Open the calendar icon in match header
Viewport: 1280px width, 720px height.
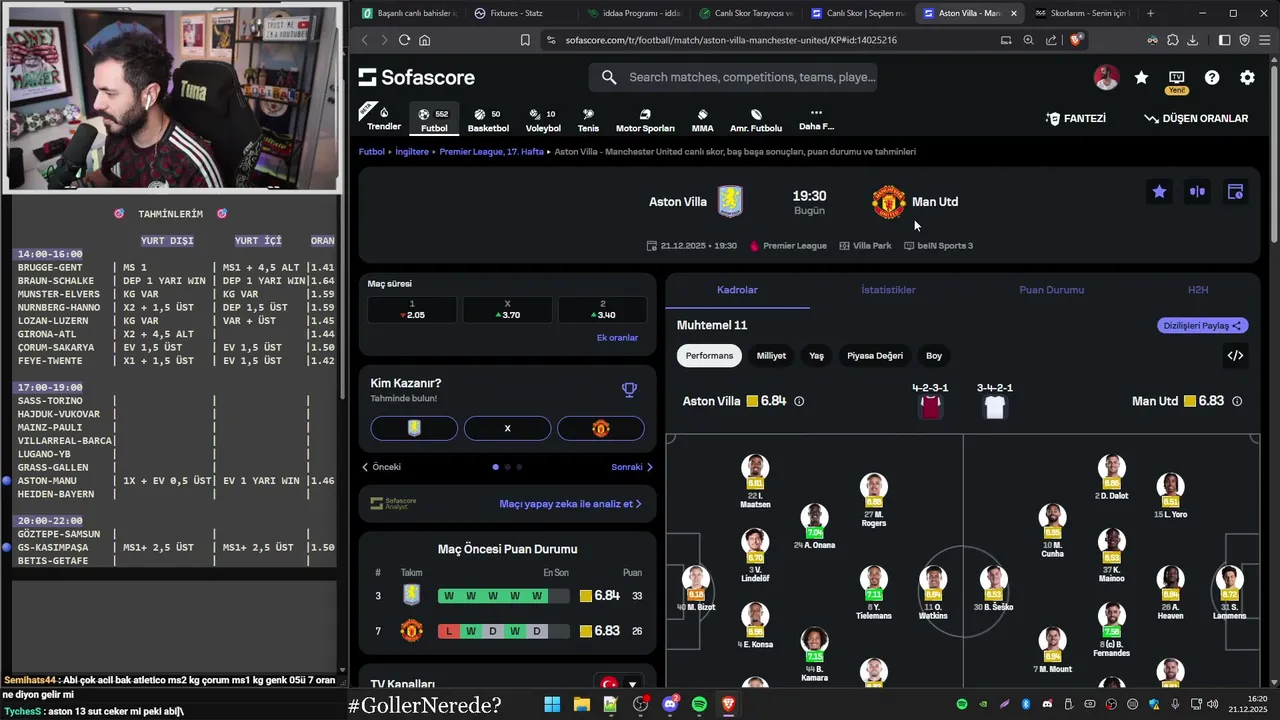tap(1235, 192)
